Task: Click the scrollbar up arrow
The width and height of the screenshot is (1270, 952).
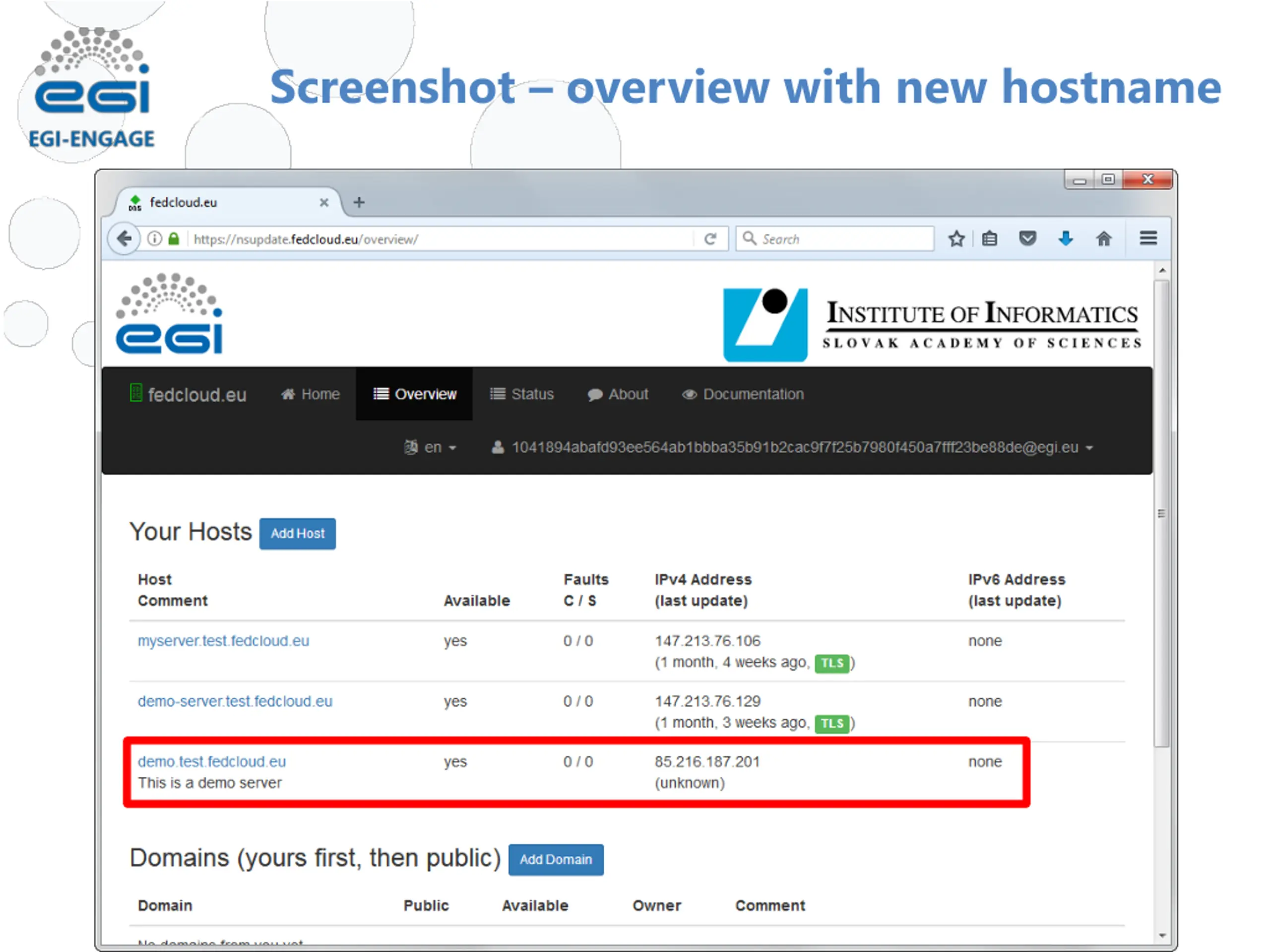Action: pos(1163,270)
